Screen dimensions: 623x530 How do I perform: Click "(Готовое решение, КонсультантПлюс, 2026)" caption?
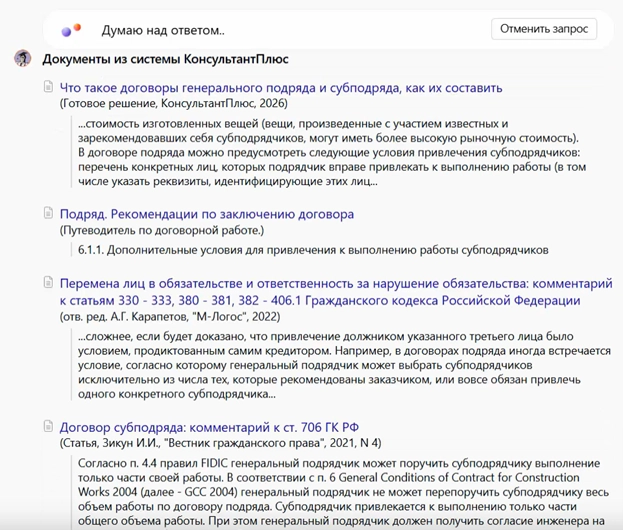[174, 103]
